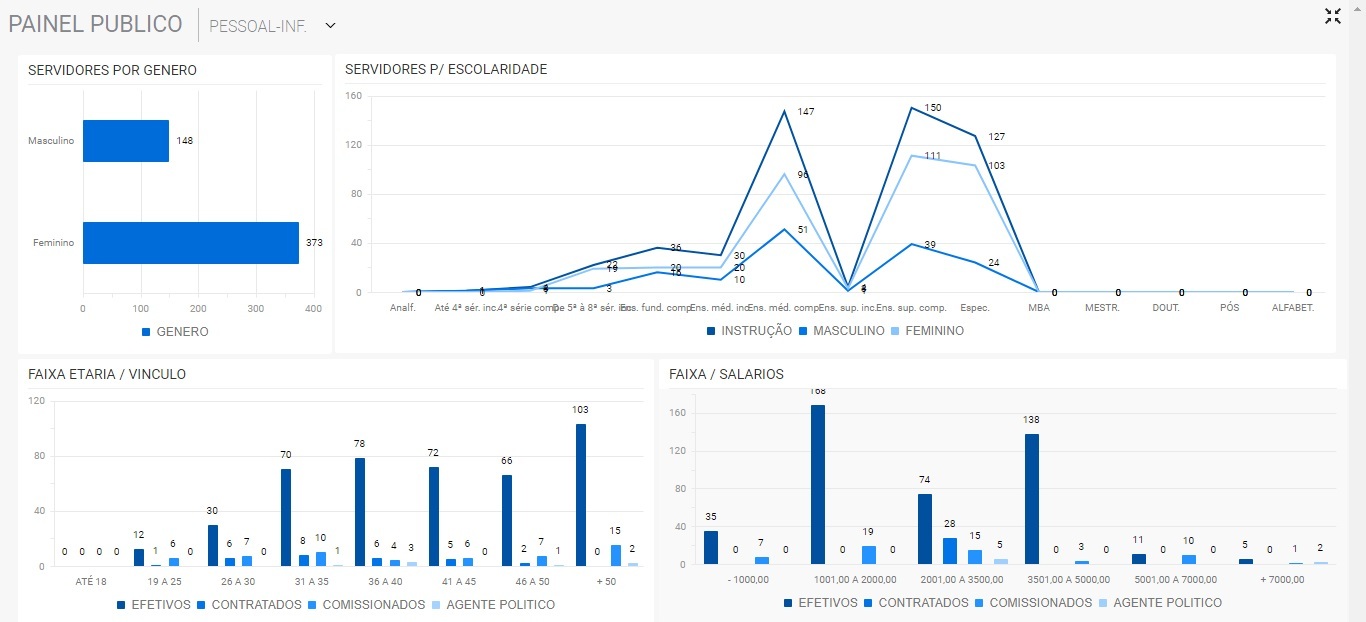1366x622 pixels.
Task: Click the SERVIDORES POR GENERO panel heading
Action: [x=112, y=70]
